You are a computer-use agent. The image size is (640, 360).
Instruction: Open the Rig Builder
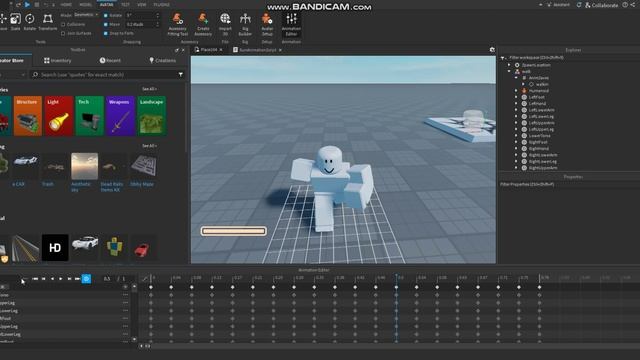pos(245,24)
